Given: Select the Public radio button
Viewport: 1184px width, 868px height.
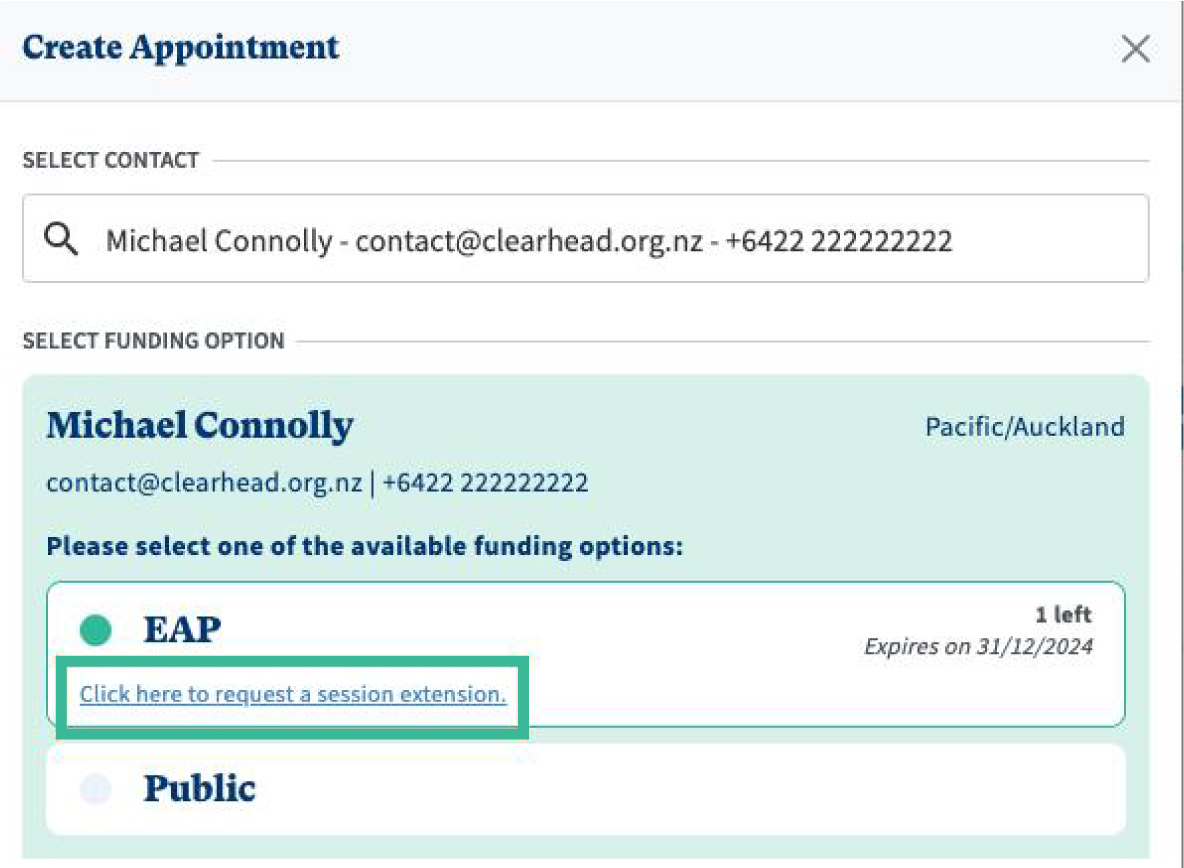Looking at the screenshot, I should tap(96, 789).
